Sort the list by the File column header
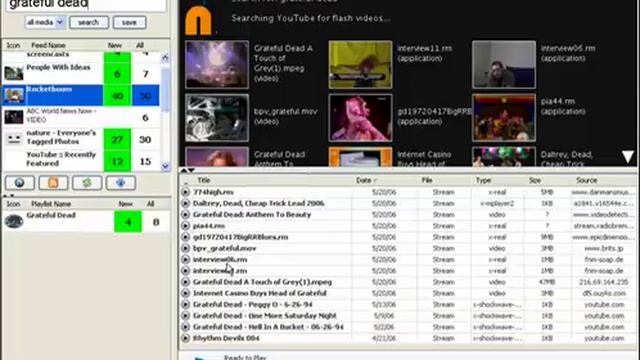Viewport: 640px width, 360px height. pos(427,180)
